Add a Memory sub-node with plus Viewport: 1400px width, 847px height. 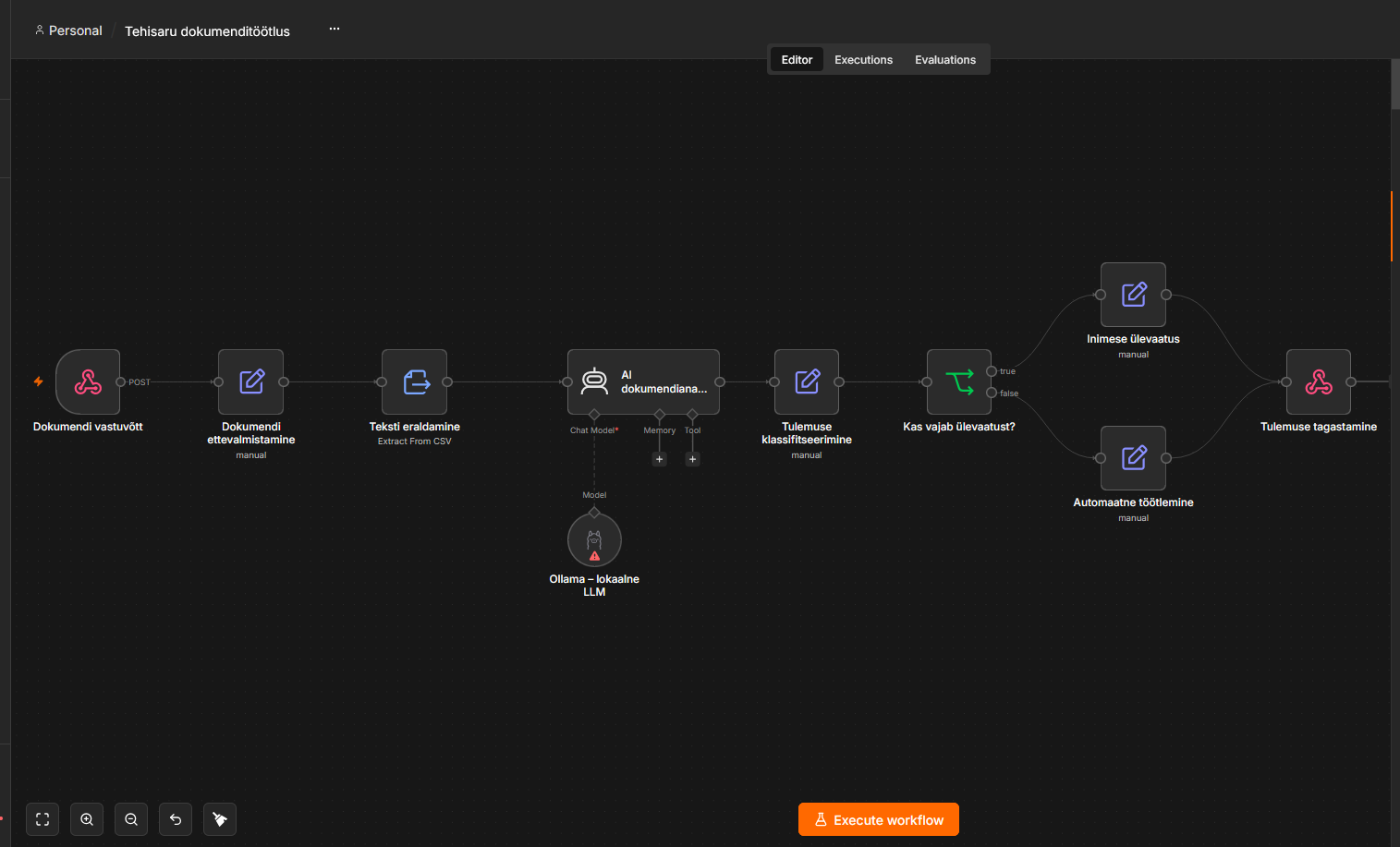(x=660, y=459)
